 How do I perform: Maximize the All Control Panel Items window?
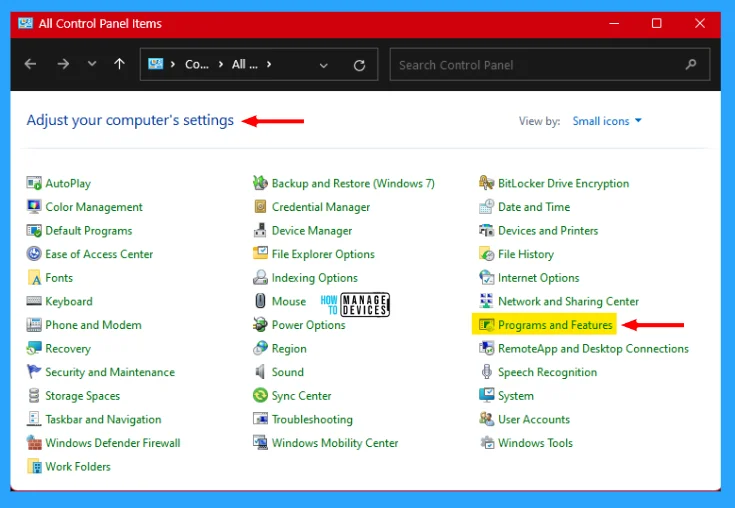click(656, 23)
